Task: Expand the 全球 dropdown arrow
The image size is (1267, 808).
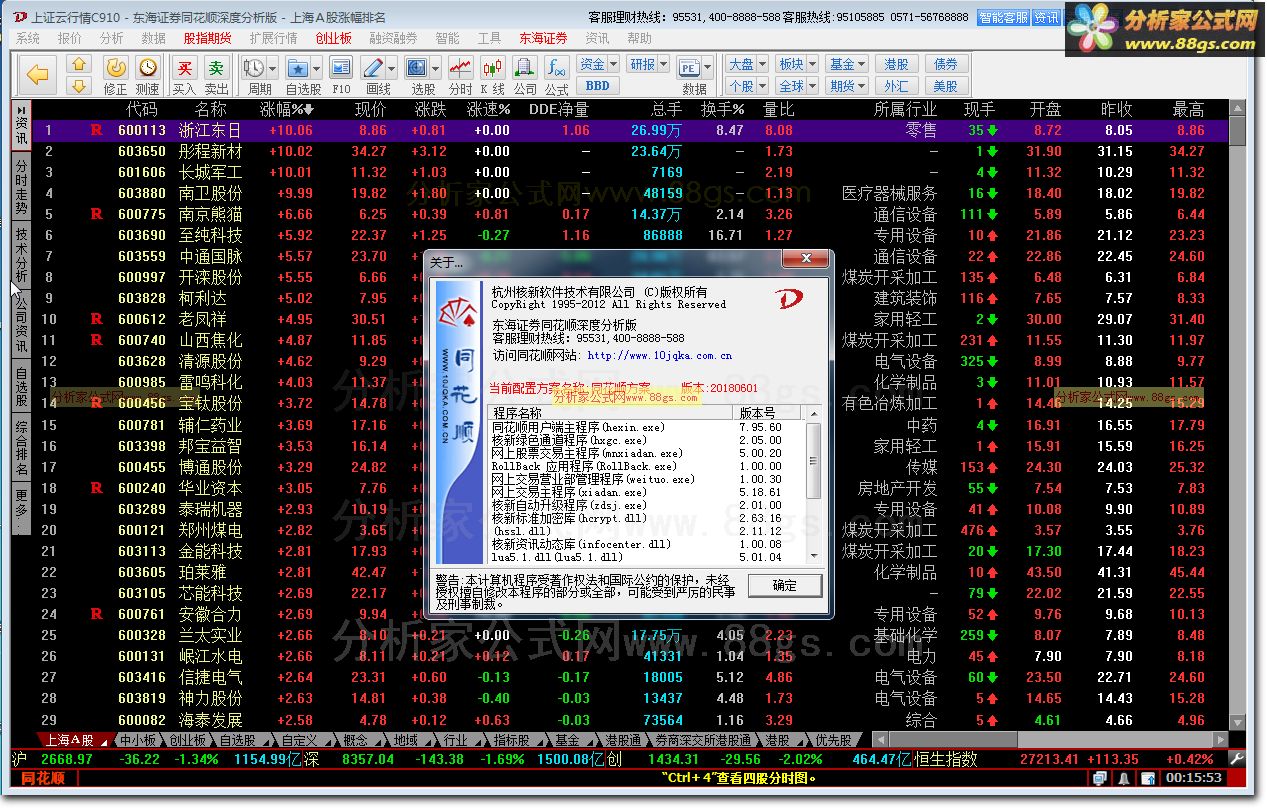Action: point(812,86)
